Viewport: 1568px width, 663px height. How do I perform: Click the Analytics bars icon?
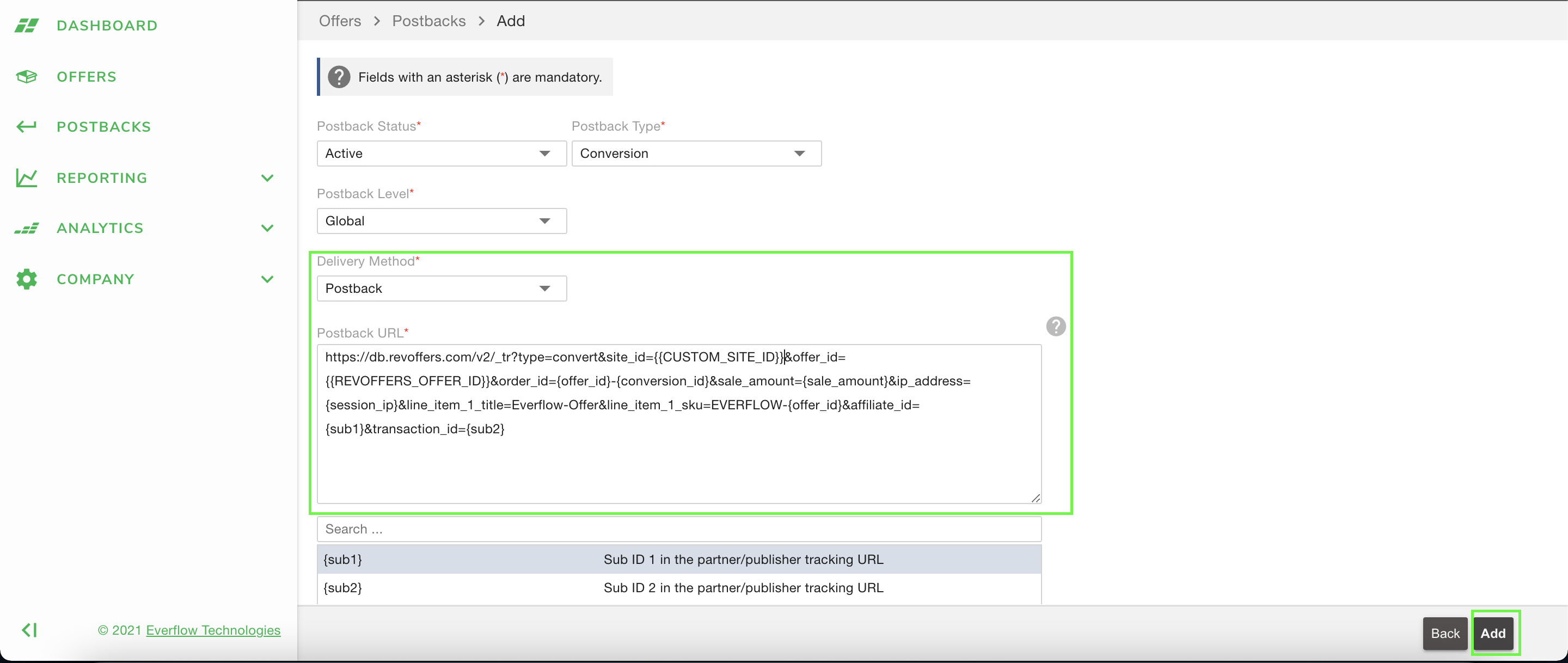pos(26,228)
